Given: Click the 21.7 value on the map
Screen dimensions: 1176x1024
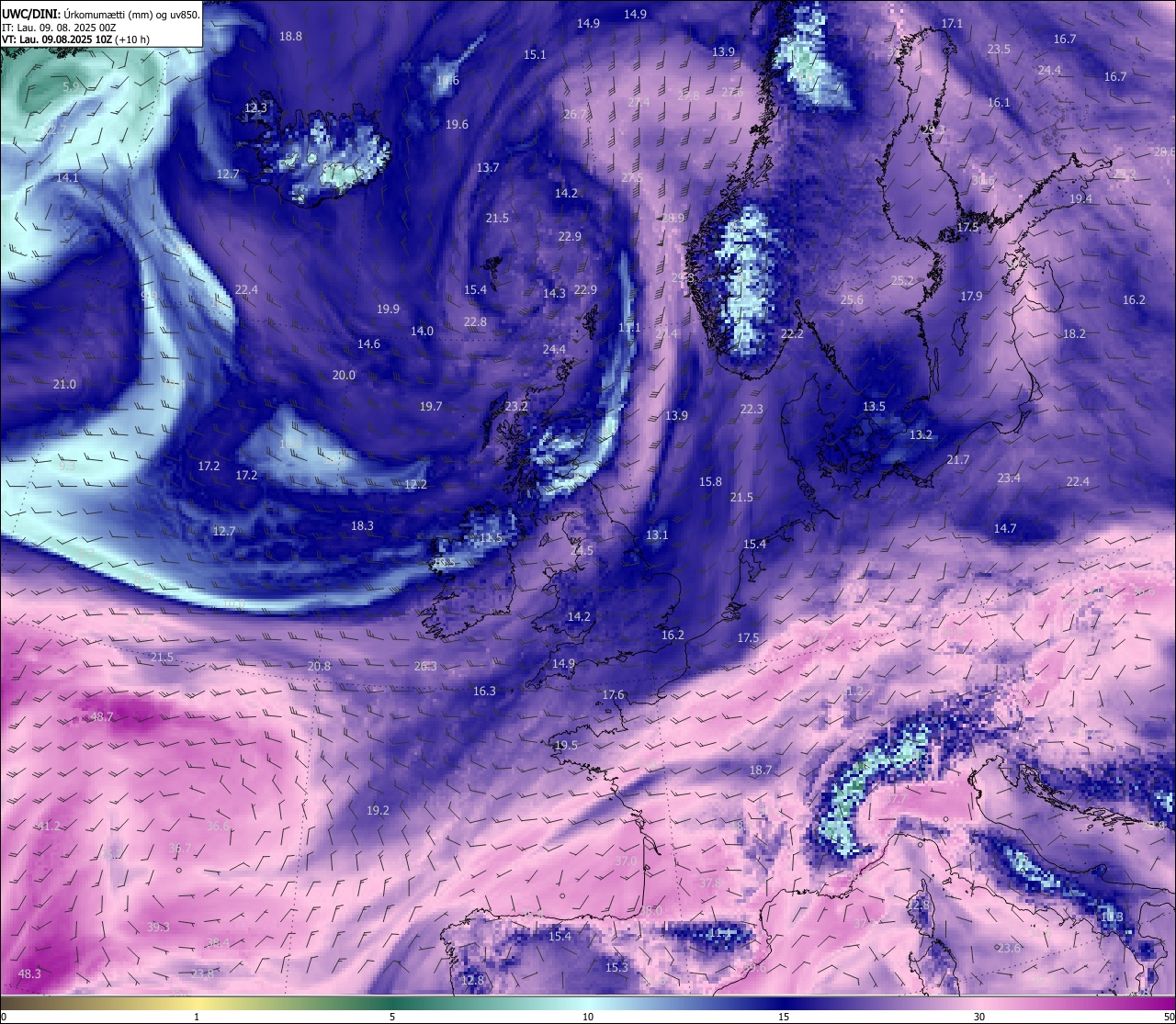Looking at the screenshot, I should click(958, 459).
